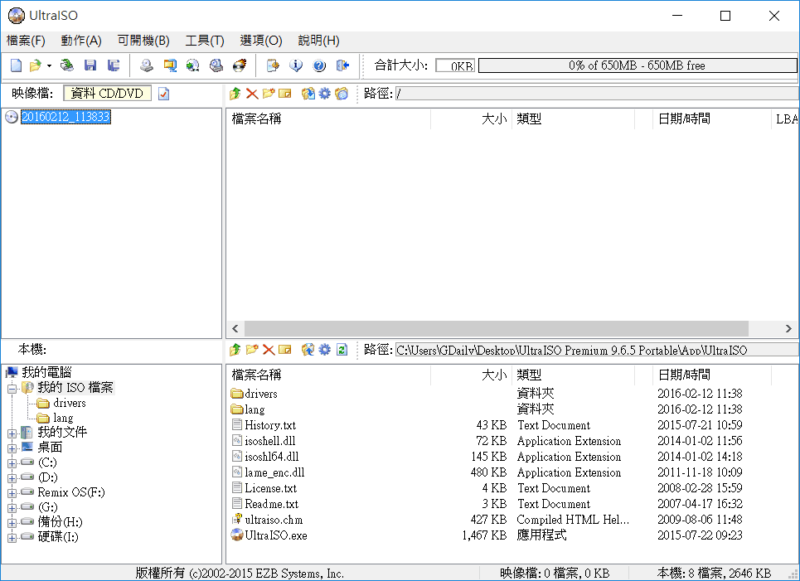Click the image list horizontal scrollbar thumb

point(496,329)
